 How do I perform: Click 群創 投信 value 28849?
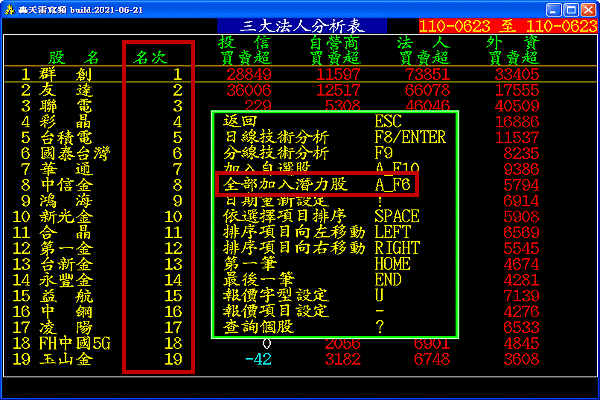pyautogui.click(x=249, y=74)
